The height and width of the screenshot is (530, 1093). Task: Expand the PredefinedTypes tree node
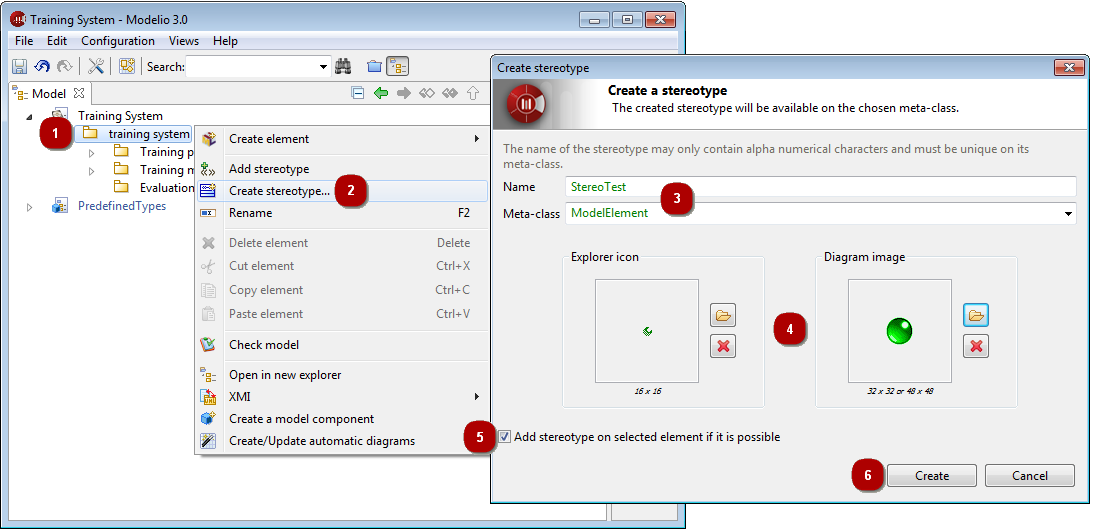pyautogui.click(x=29, y=206)
